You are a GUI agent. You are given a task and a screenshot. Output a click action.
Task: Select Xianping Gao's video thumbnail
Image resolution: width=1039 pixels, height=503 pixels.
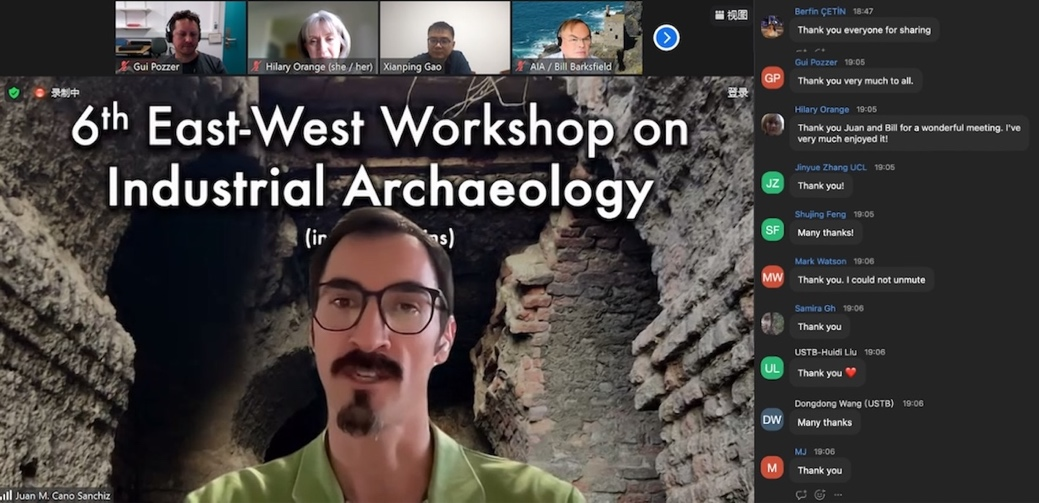pos(445,37)
